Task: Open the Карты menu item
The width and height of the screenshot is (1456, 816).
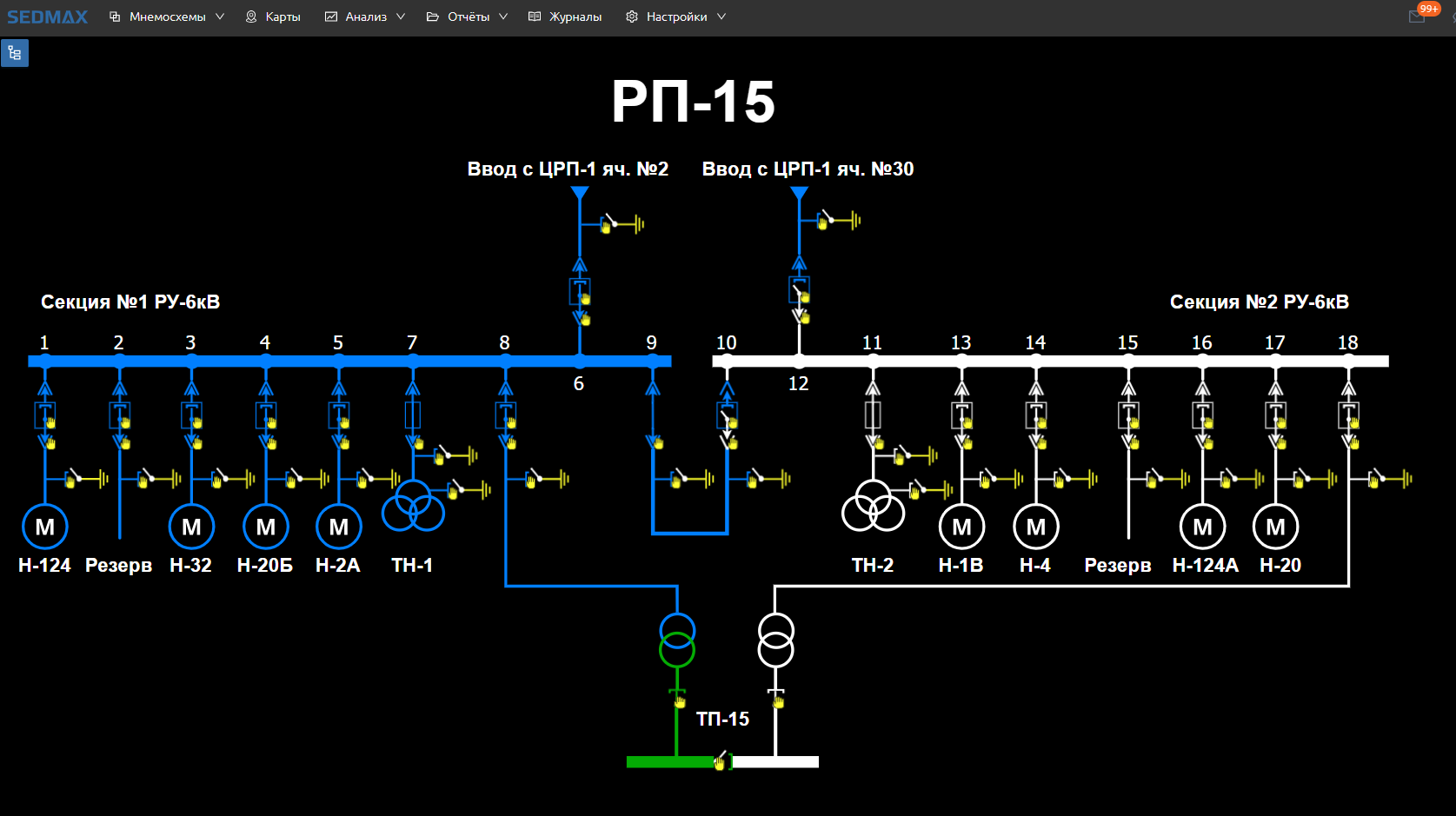Action: (x=273, y=17)
